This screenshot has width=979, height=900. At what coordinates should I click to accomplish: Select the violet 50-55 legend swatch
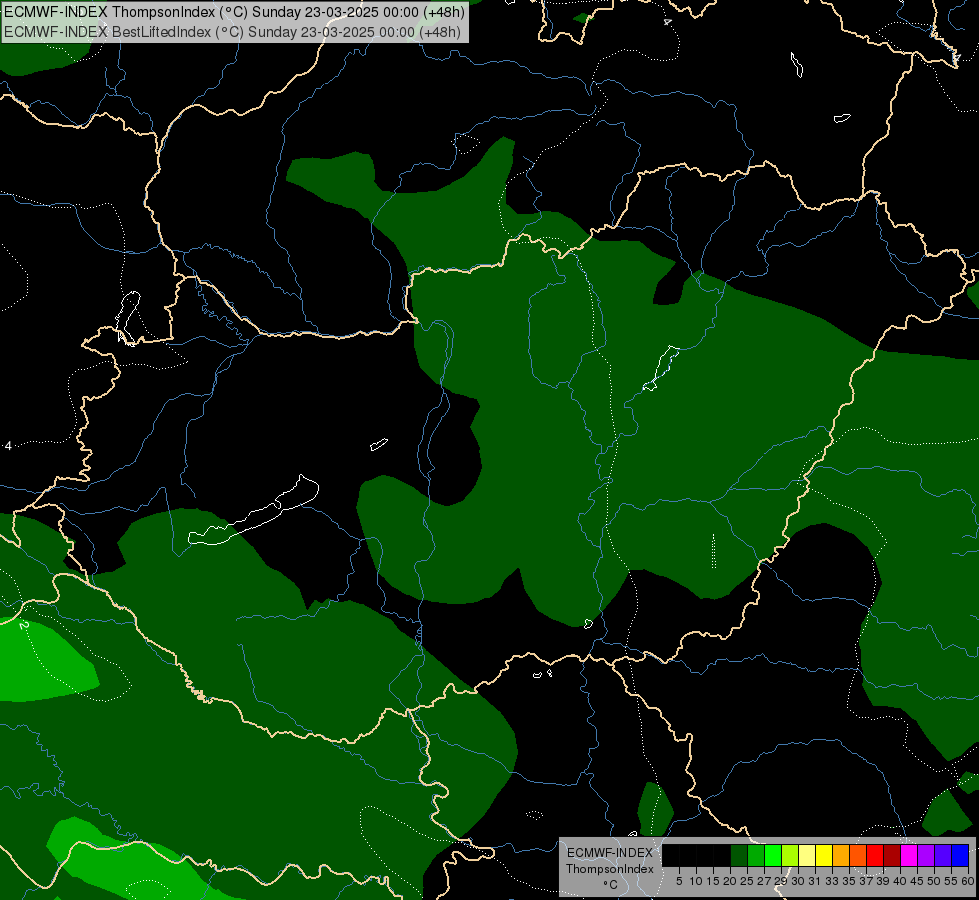coord(943,855)
